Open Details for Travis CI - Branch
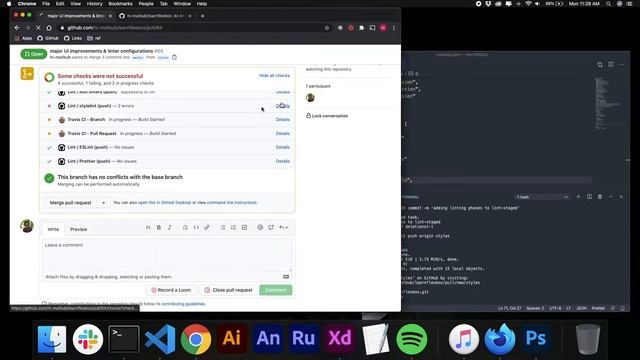640x360 pixels. (x=283, y=120)
